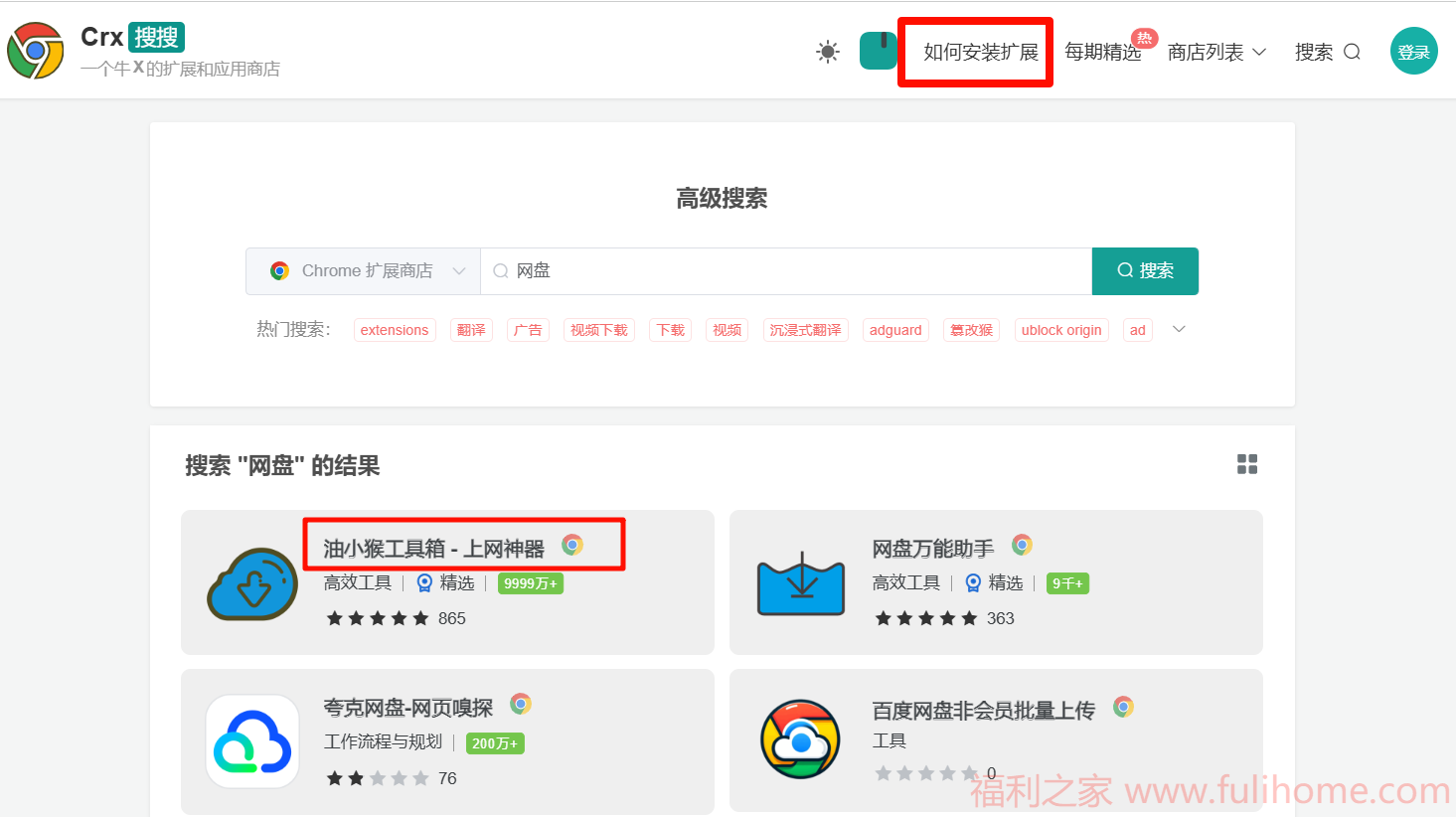
Task: Expand more hot search tags with the chevron
Action: [1179, 329]
